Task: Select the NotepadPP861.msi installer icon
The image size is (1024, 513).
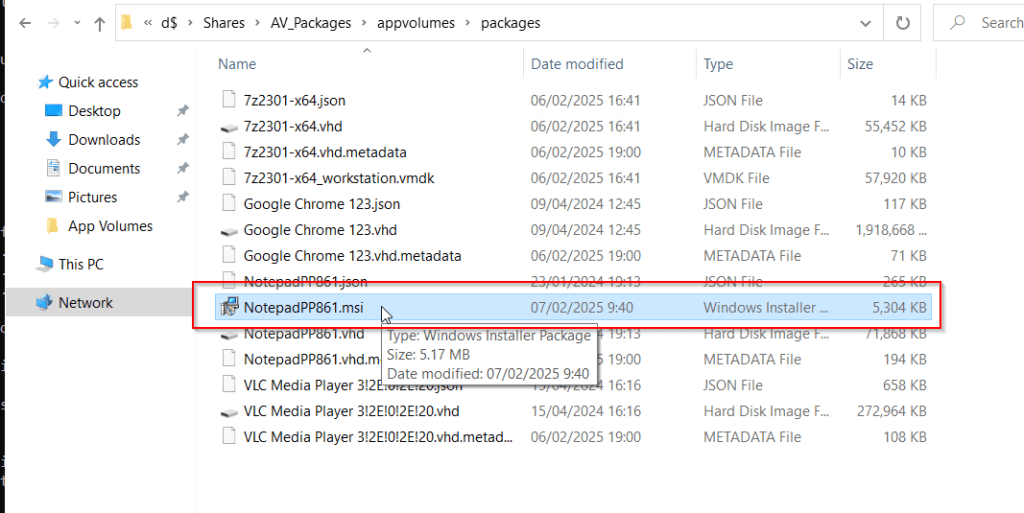Action: (x=230, y=307)
